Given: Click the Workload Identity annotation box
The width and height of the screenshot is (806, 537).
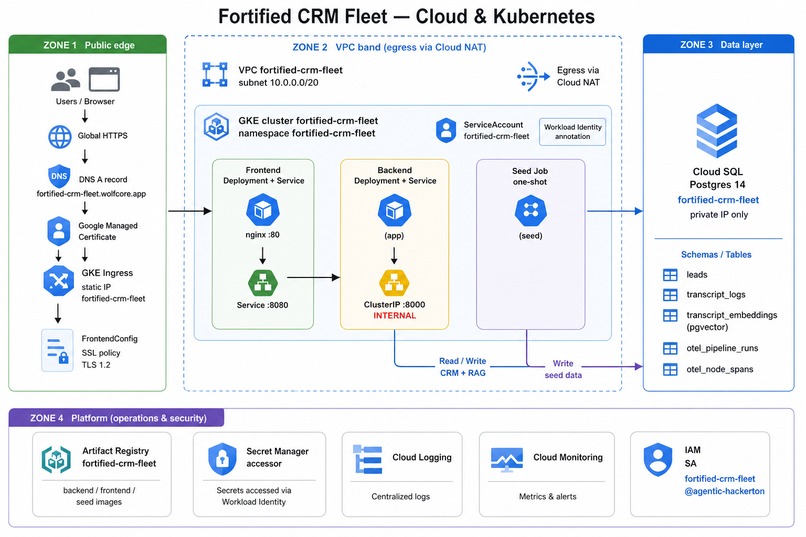Looking at the screenshot, I should click(x=572, y=132).
